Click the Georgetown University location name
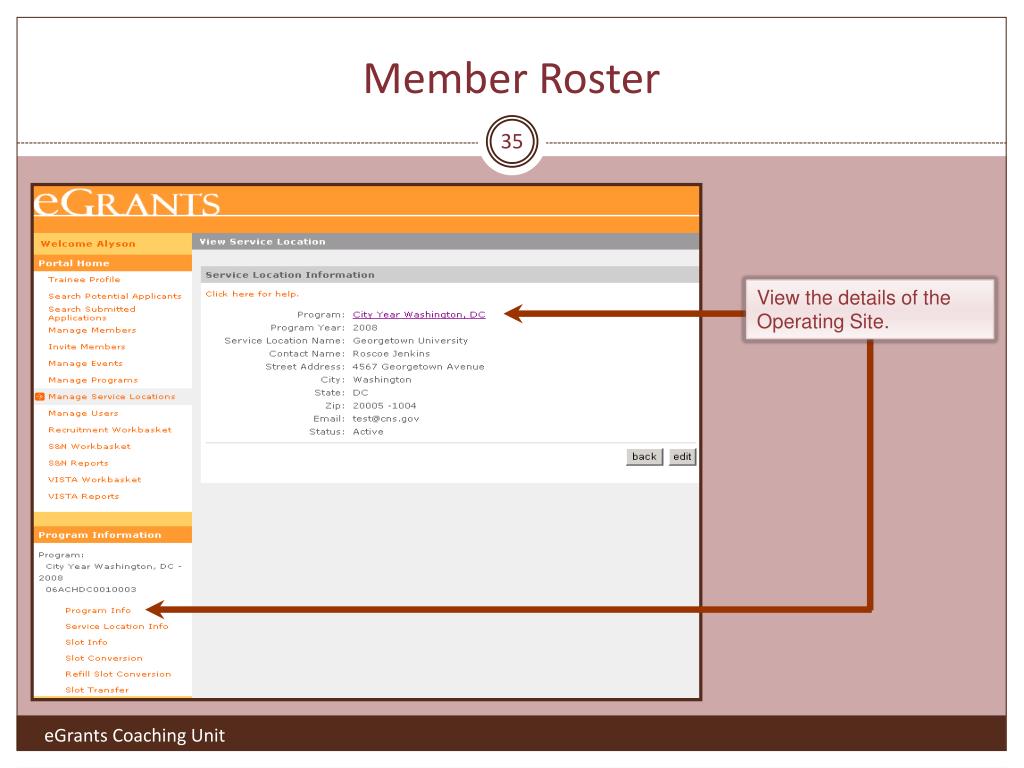The image size is (1024, 768). 410,341
